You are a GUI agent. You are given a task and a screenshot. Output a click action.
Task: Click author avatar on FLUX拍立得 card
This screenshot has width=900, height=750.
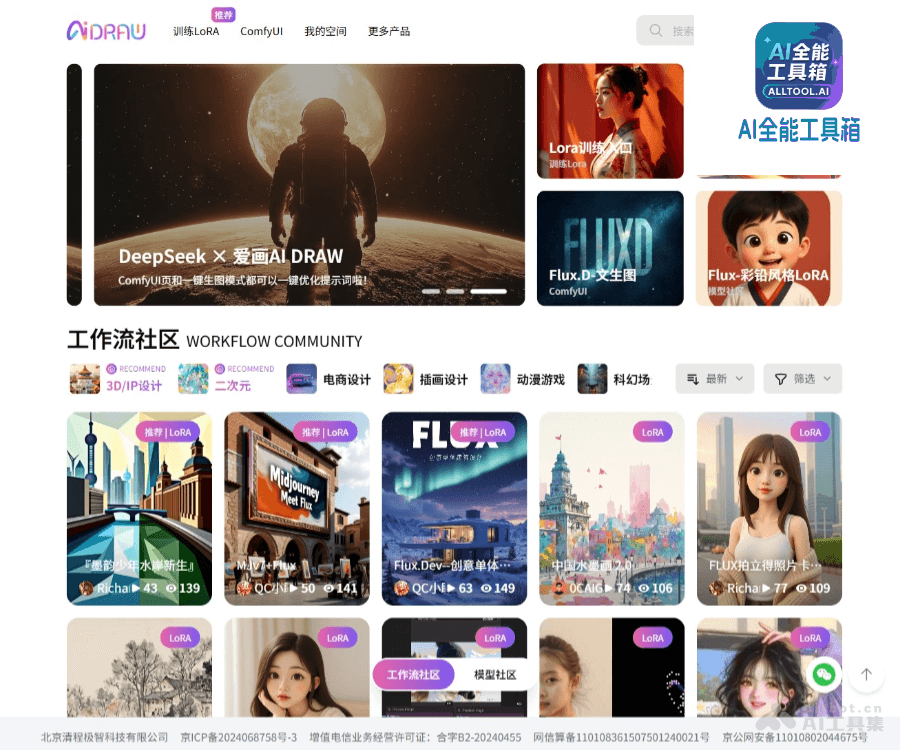tap(716, 588)
